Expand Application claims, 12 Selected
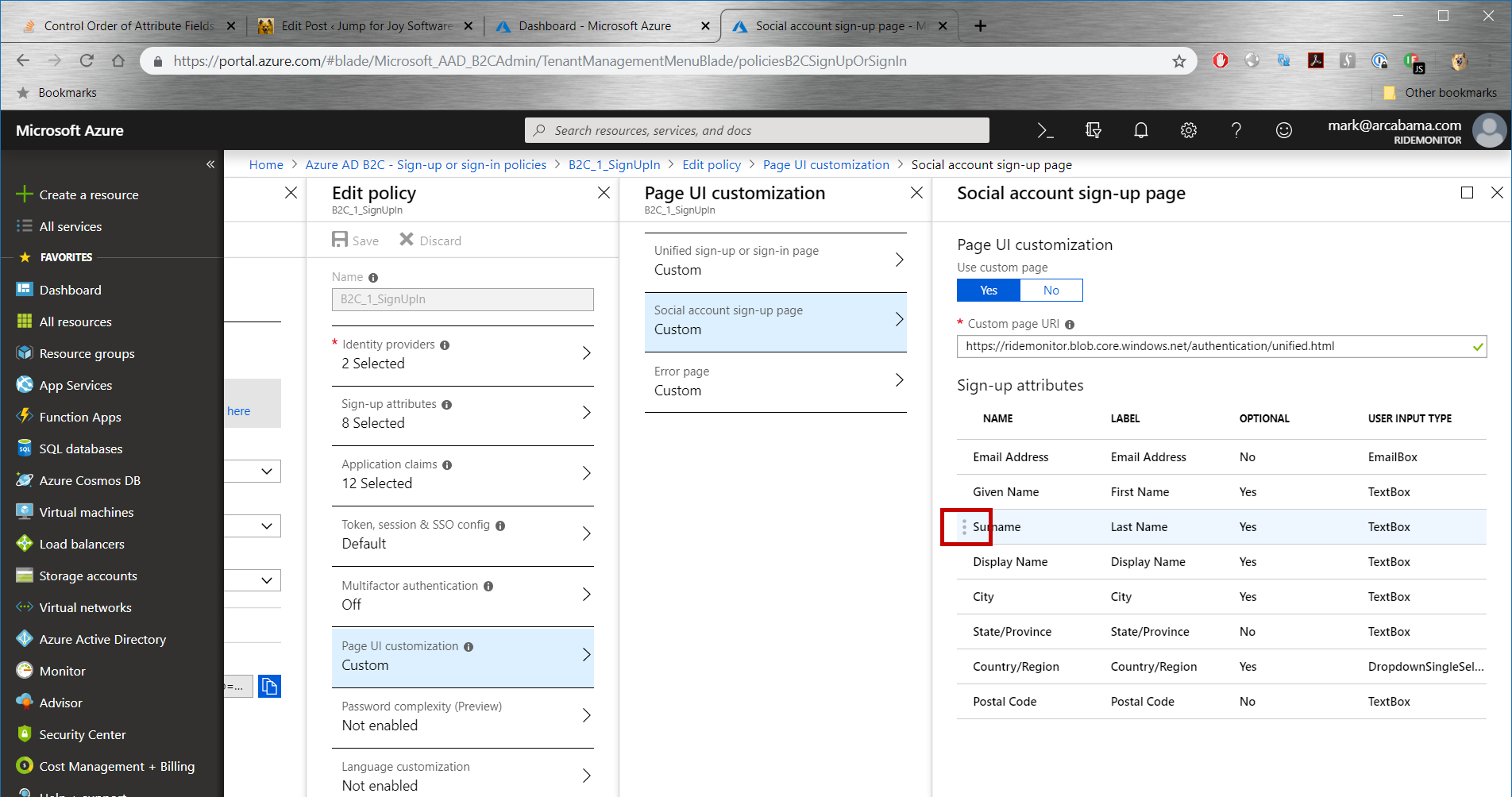Image resolution: width=1512 pixels, height=797 pixels. tap(463, 475)
